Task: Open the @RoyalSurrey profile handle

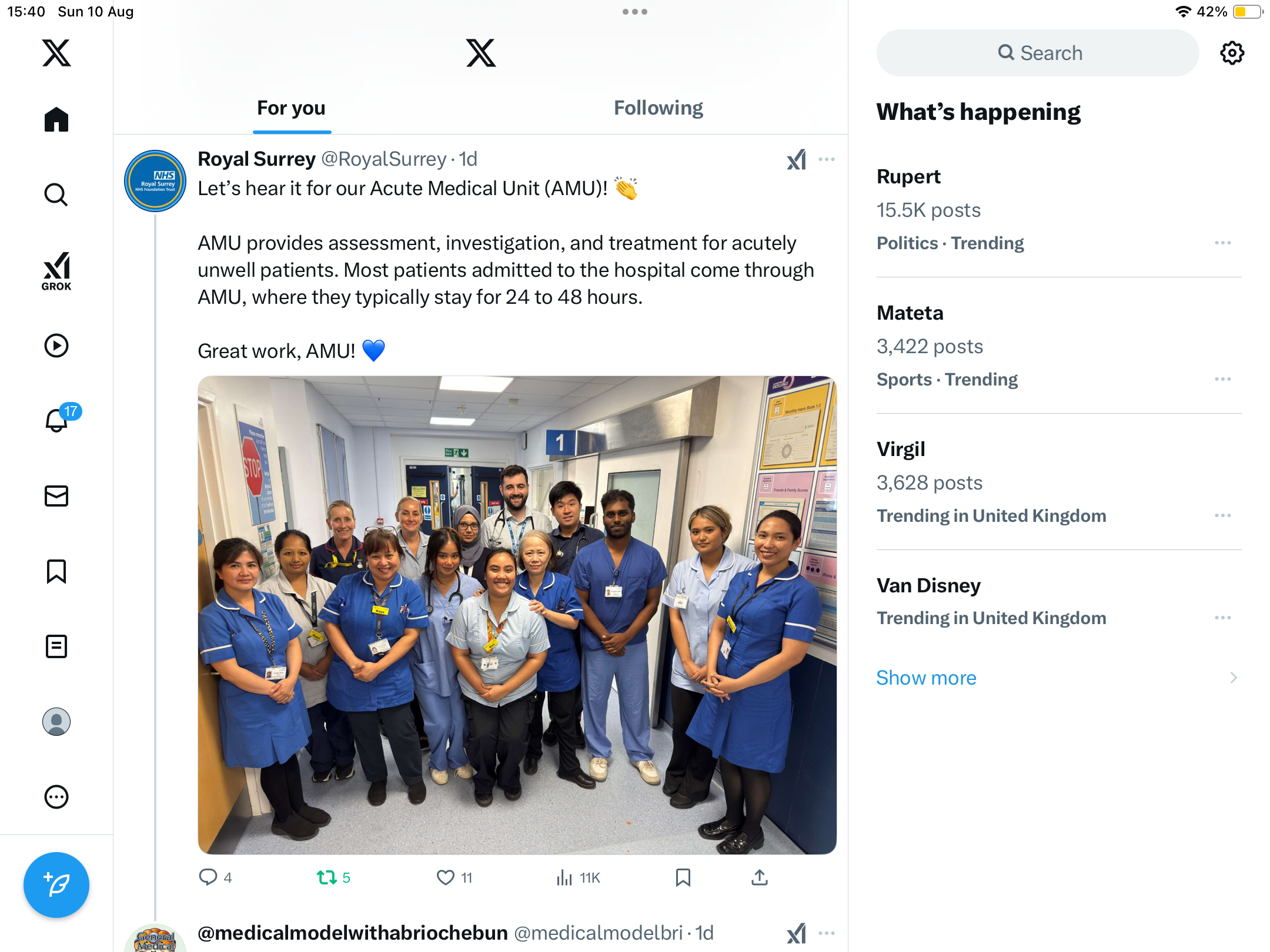Action: pos(384,159)
